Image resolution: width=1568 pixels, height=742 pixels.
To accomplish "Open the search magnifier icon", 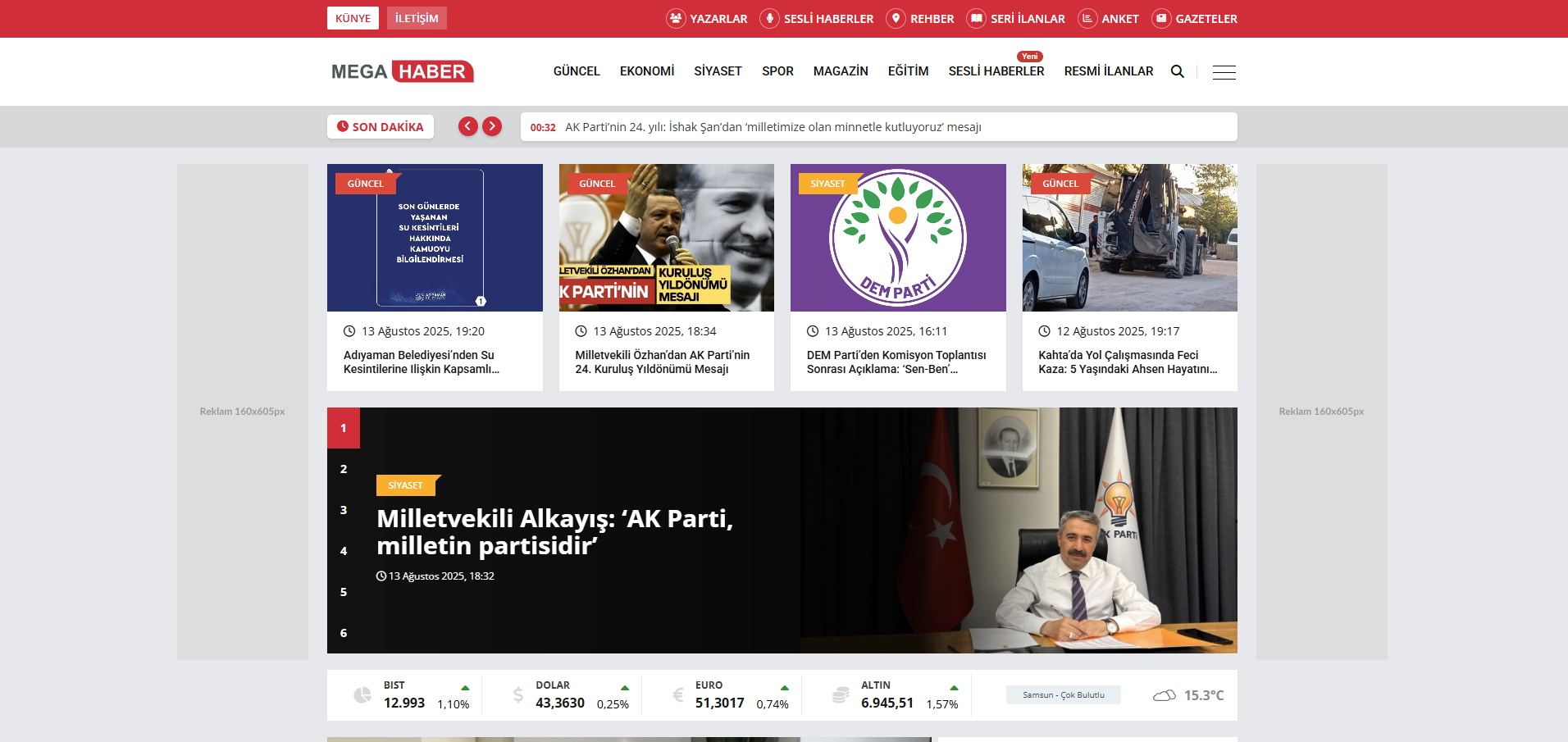I will [x=1178, y=71].
